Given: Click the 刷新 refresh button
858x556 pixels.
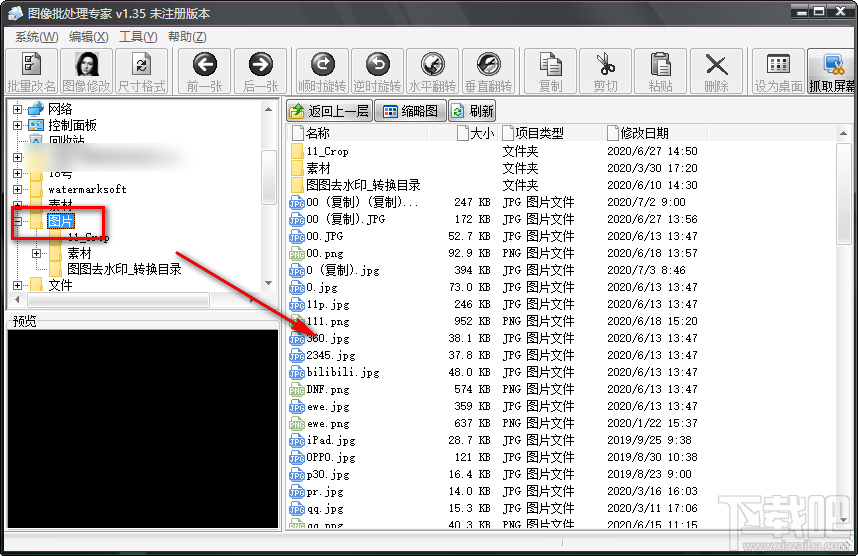Looking at the screenshot, I should click(x=472, y=111).
